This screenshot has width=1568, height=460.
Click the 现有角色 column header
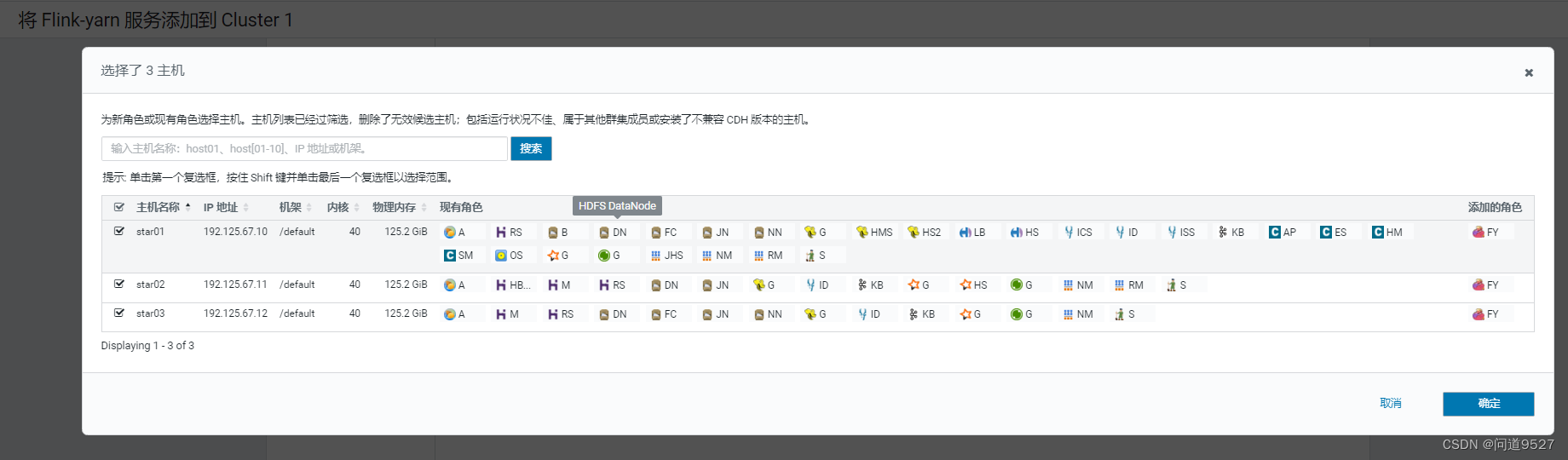(x=461, y=207)
